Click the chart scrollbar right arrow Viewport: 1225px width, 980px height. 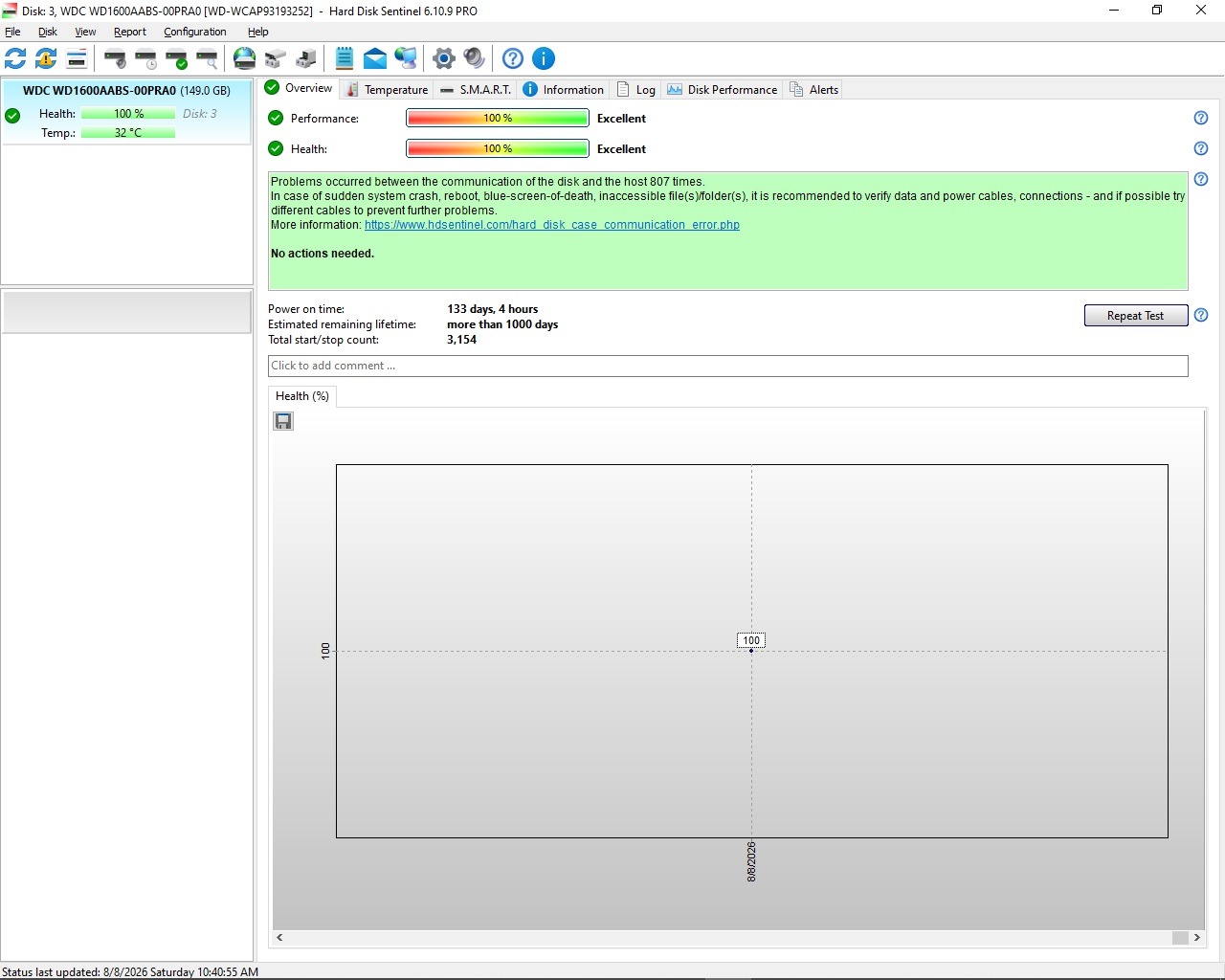click(x=1197, y=938)
